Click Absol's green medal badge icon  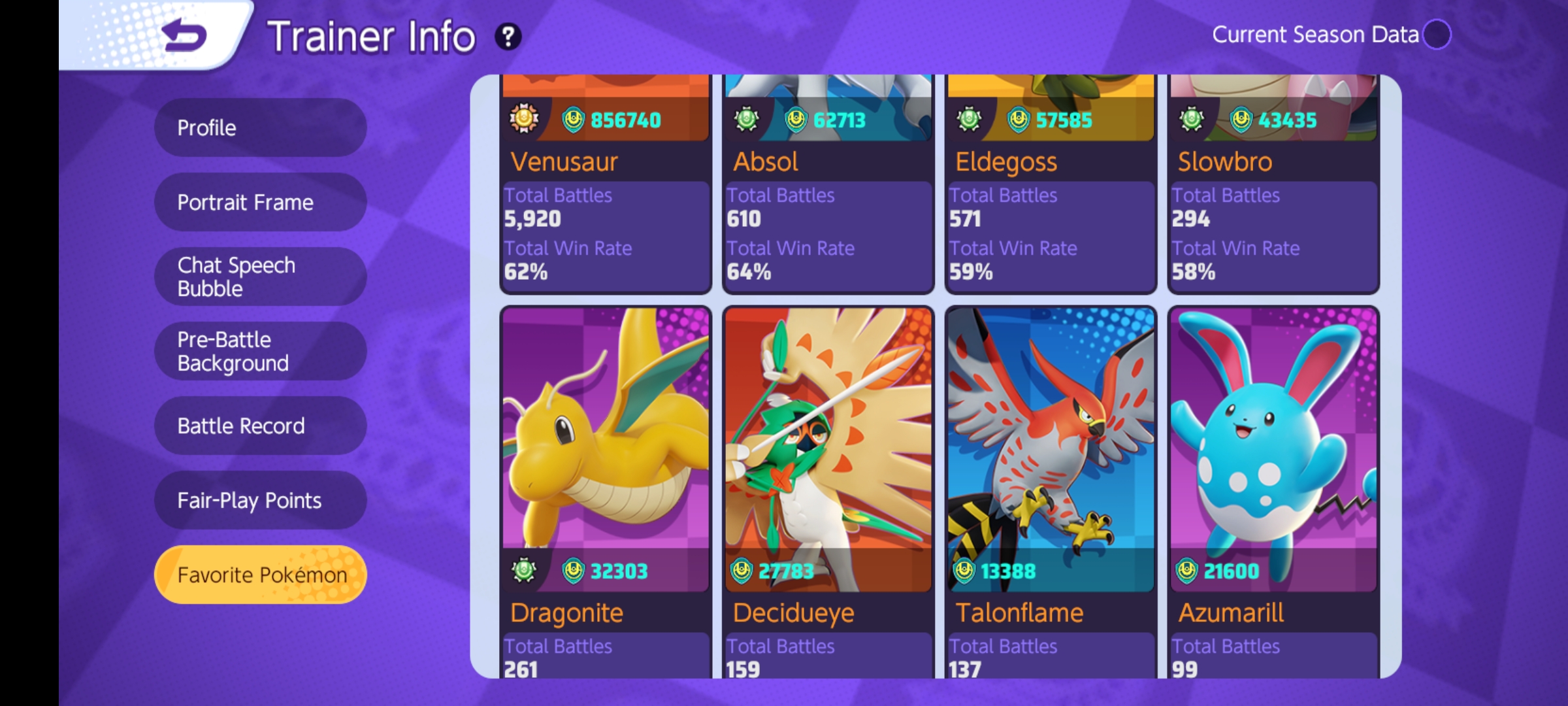[x=746, y=120]
